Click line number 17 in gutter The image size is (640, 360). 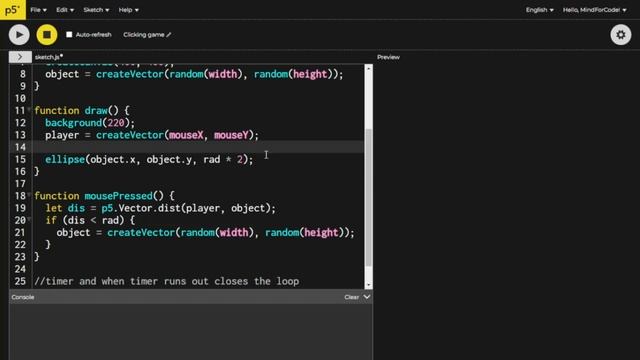coord(20,184)
